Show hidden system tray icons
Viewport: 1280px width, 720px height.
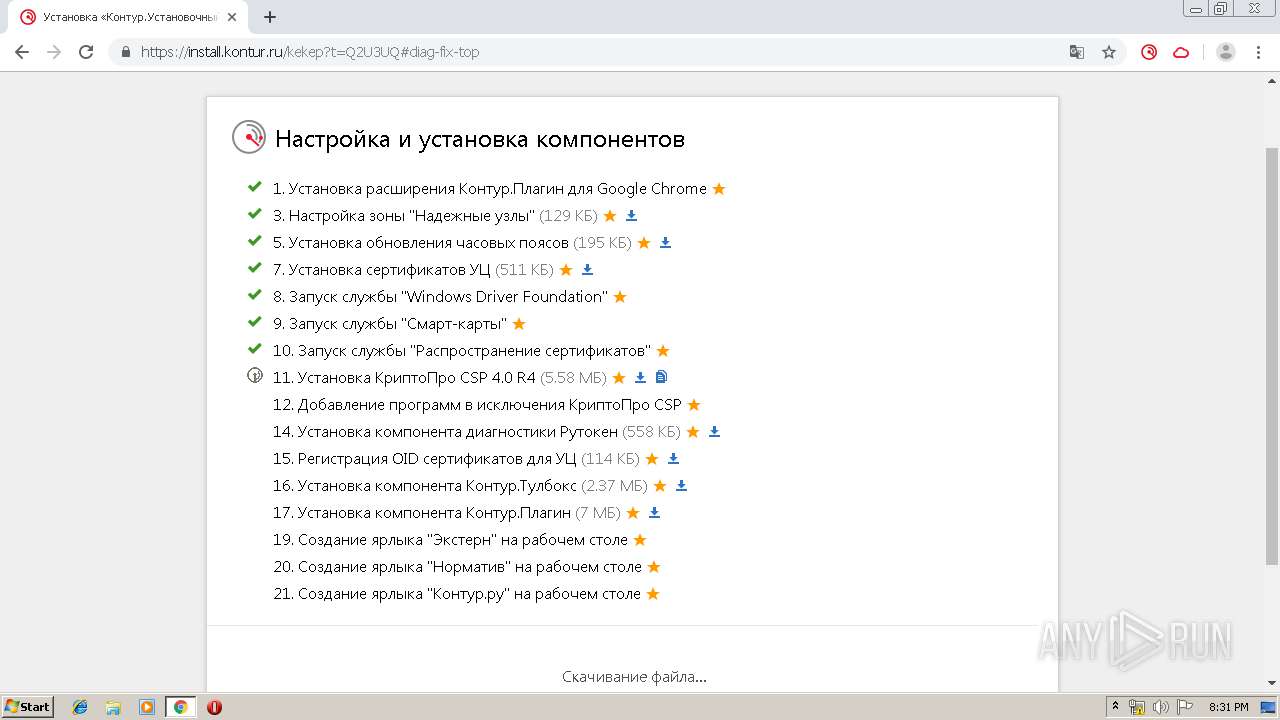(x=1116, y=707)
